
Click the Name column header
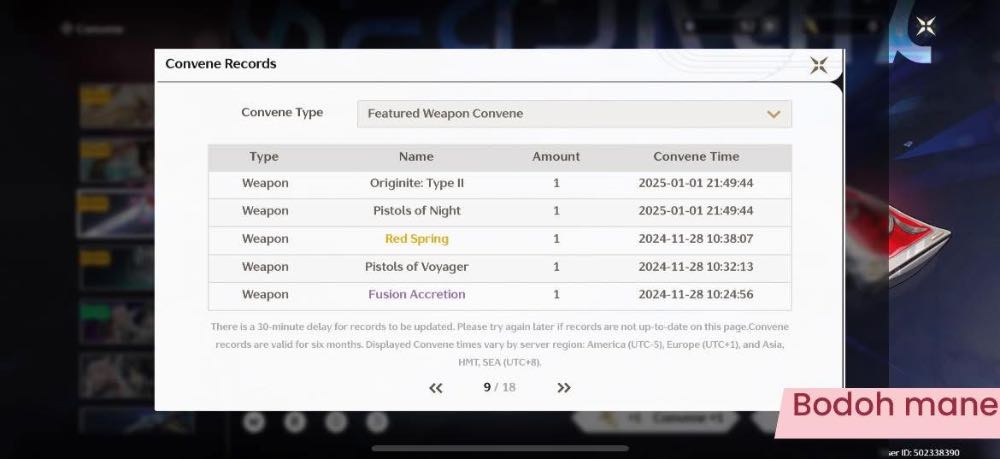[x=416, y=157]
